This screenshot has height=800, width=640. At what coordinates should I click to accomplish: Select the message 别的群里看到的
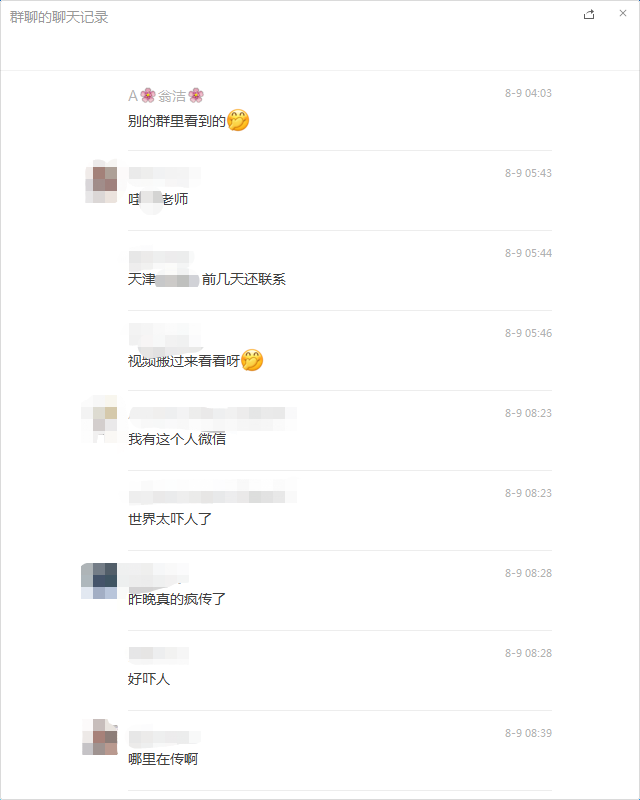[x=178, y=120]
